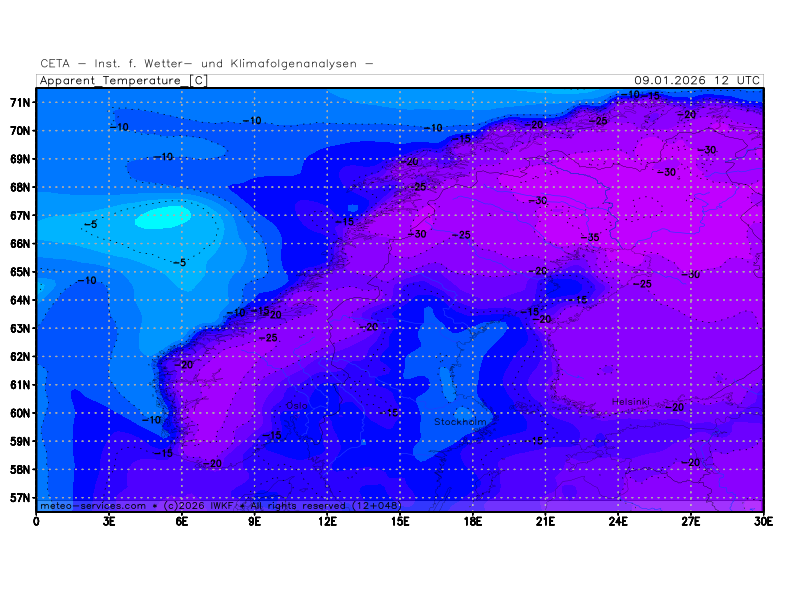Open the meteo-services.com link text

click(85, 506)
